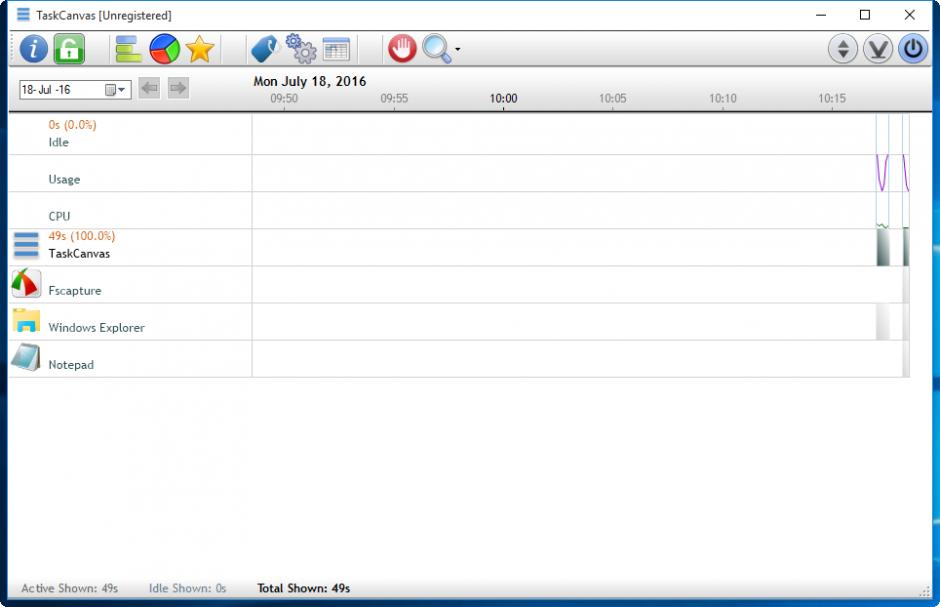The width and height of the screenshot is (940, 607).
Task: Click the green unlock registration icon
Action: tap(70, 49)
